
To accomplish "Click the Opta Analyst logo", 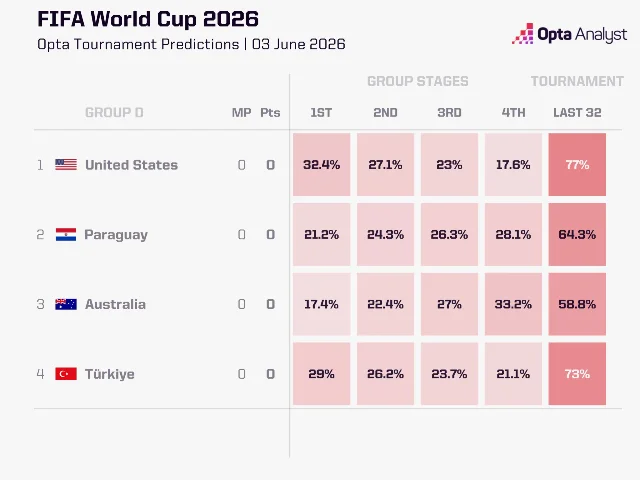I will coord(569,34).
